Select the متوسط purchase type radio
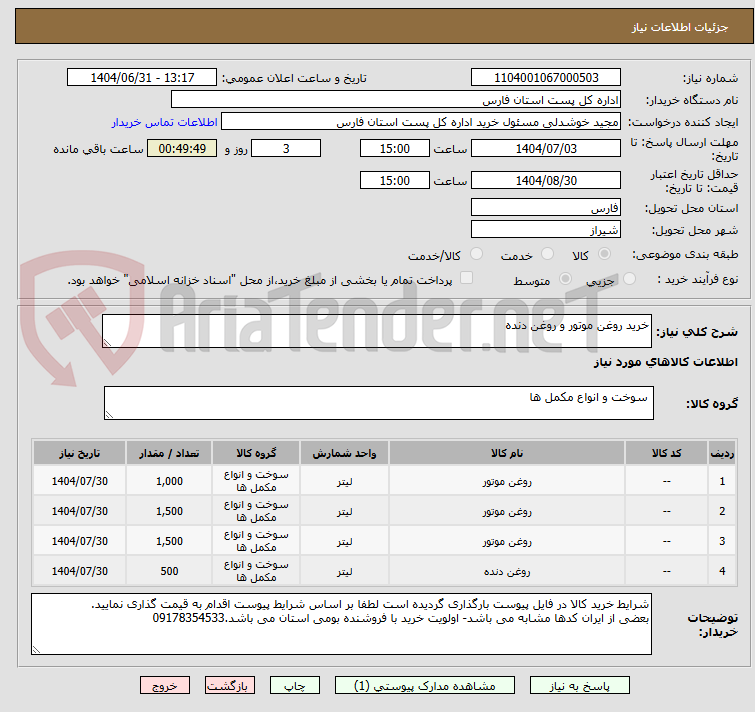Image resolution: width=755 pixels, height=712 pixels. point(565,278)
